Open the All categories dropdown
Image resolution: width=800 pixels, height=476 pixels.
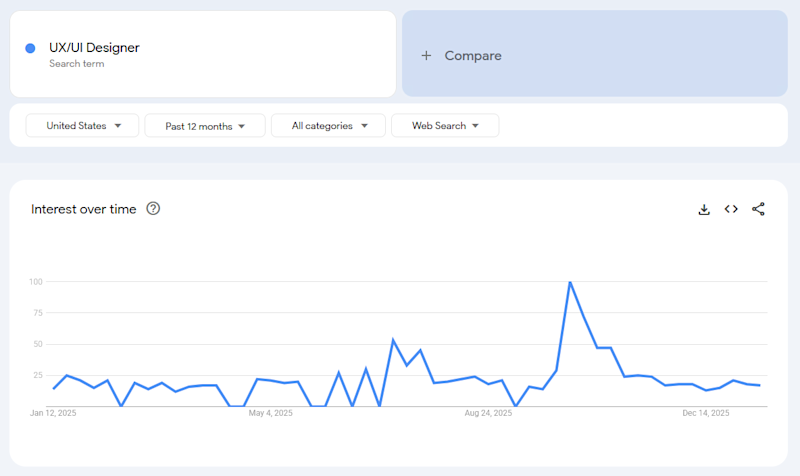click(x=328, y=126)
